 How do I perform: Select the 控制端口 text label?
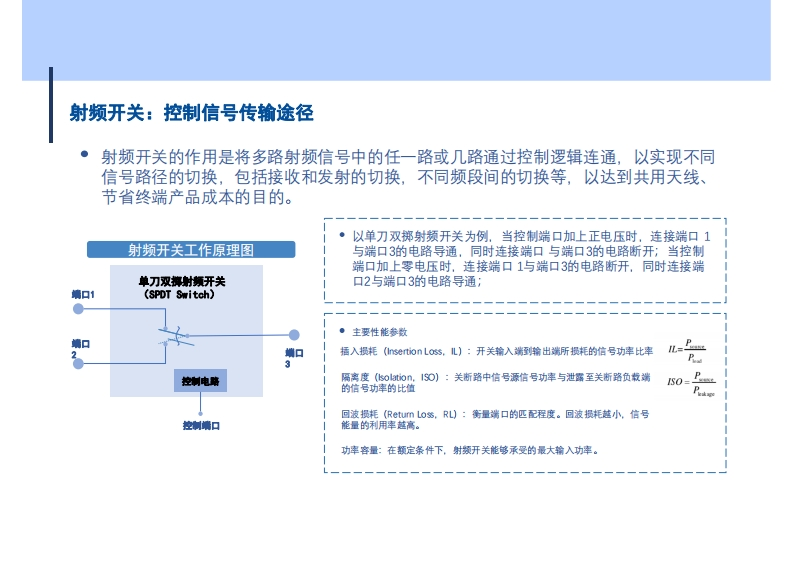[x=201, y=426]
